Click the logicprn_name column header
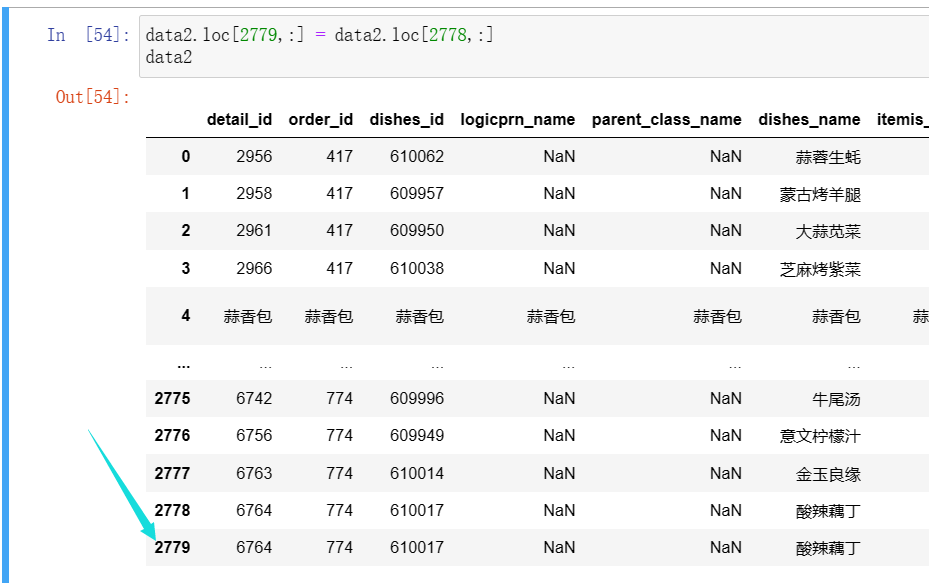The height and width of the screenshot is (583, 929). tap(518, 120)
